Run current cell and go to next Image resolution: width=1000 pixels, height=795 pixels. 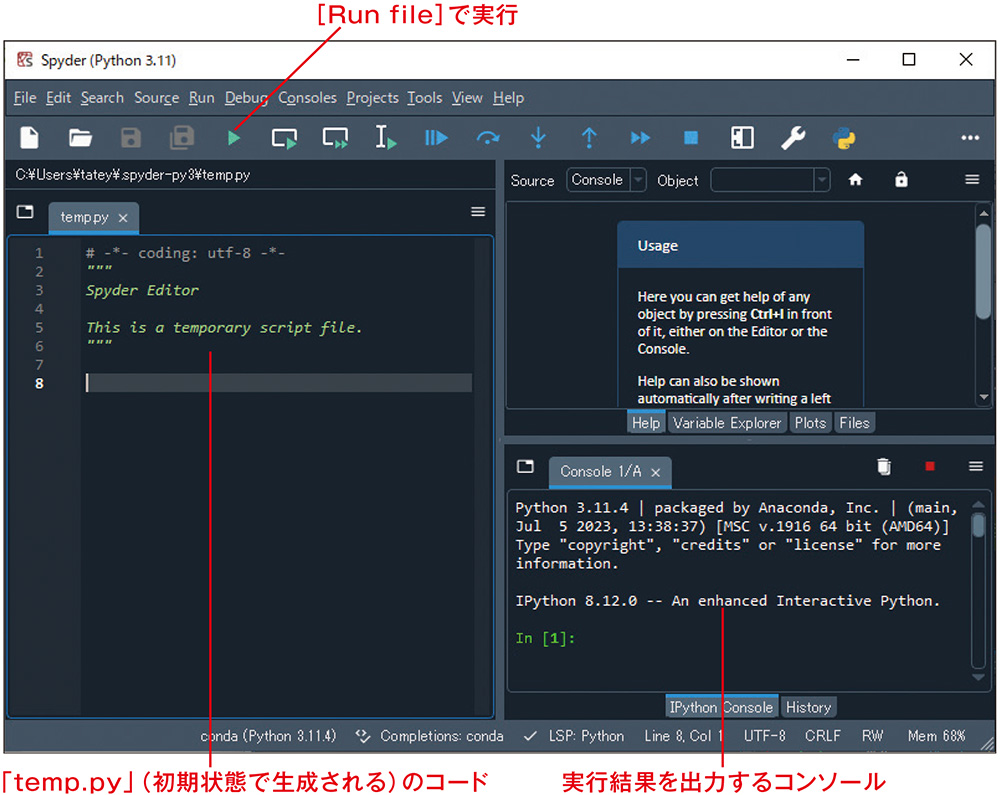point(335,138)
